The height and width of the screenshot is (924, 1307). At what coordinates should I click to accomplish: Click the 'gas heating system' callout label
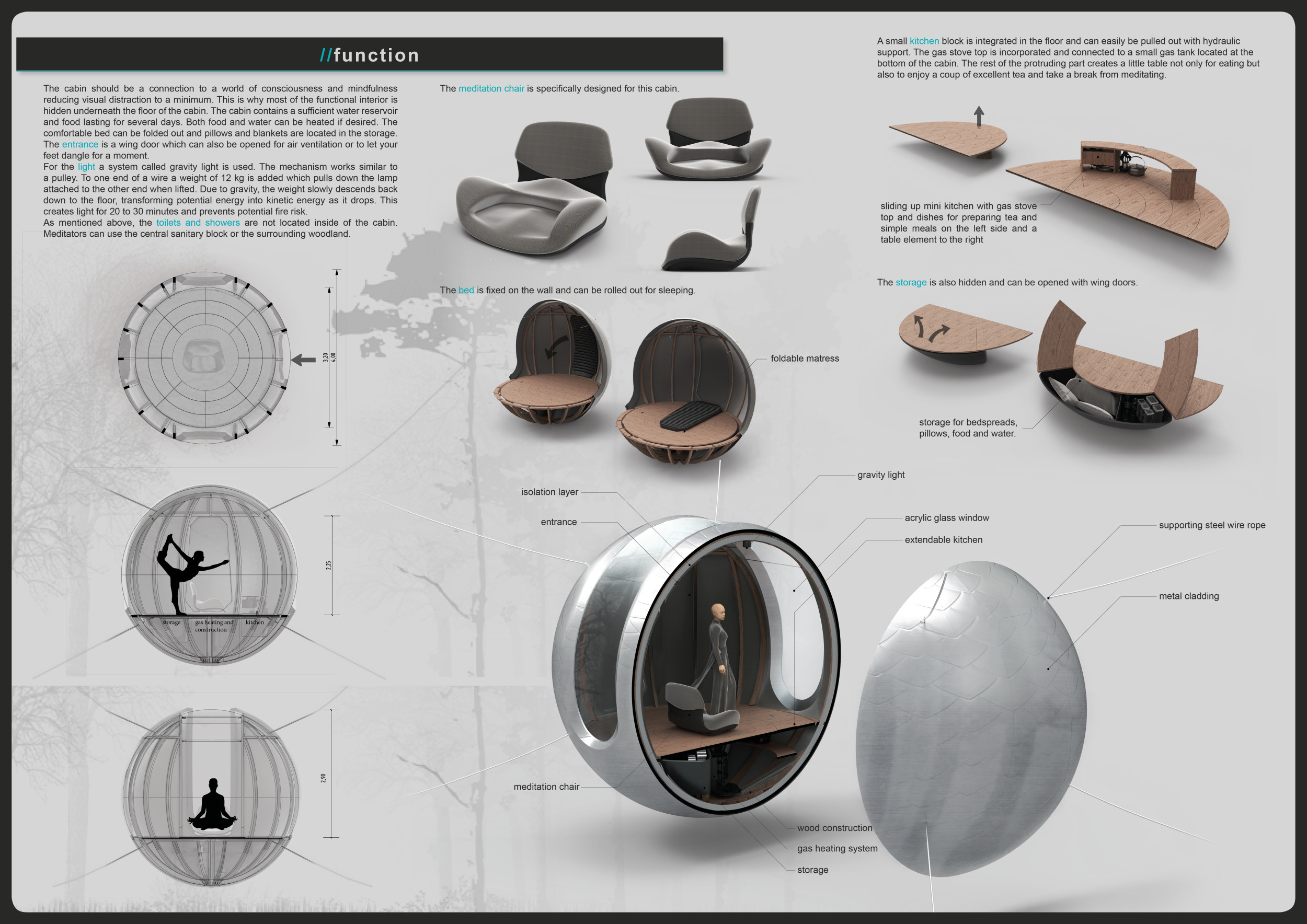point(837,848)
